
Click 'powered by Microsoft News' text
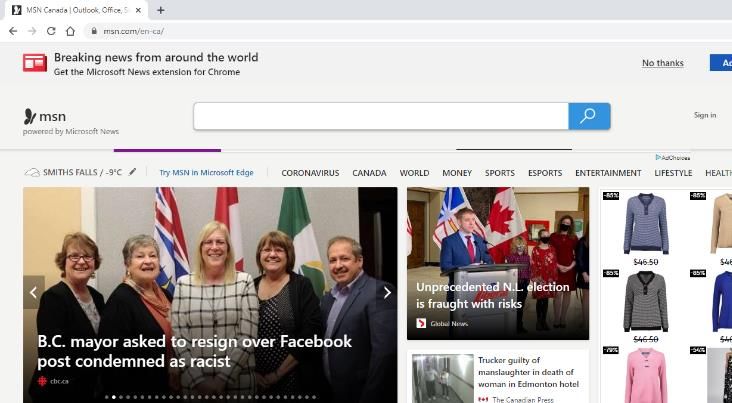[x=71, y=132]
